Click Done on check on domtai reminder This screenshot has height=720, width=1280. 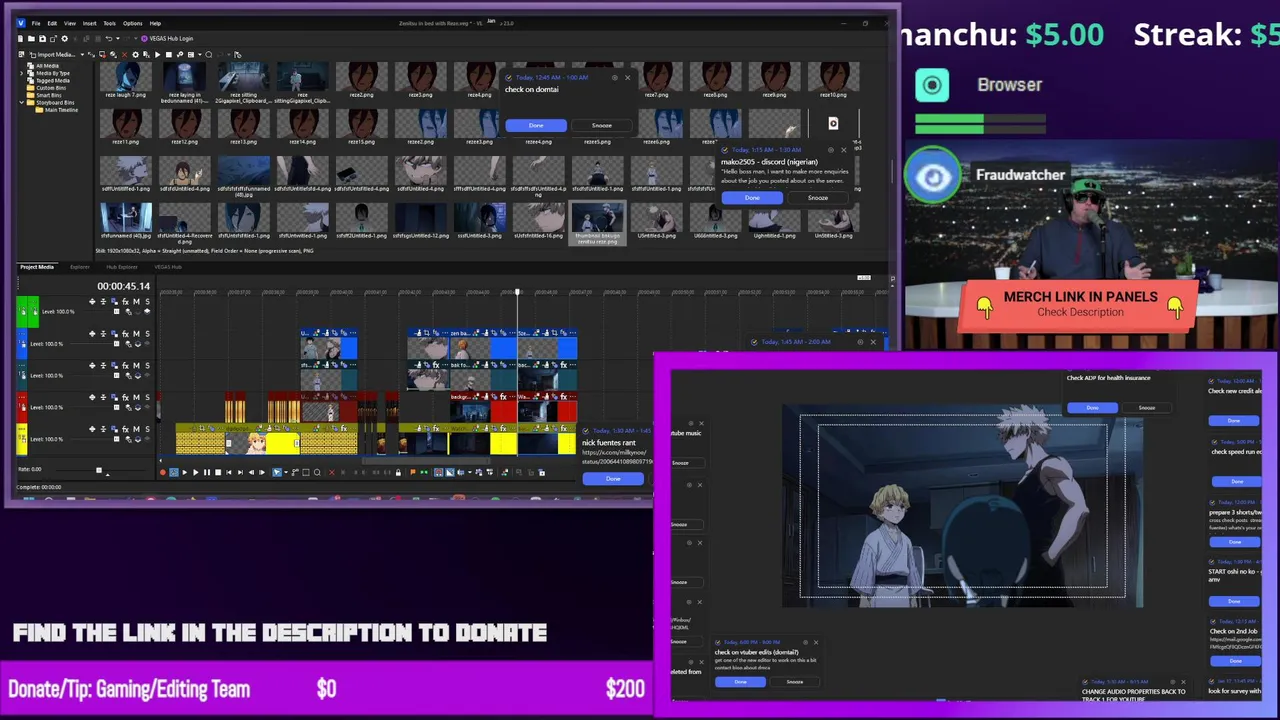coord(536,126)
